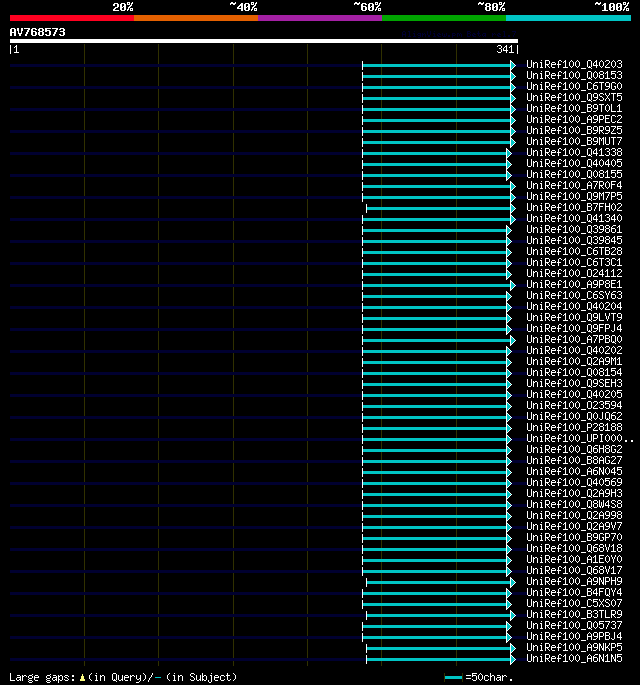Click UniRef100_C6TB28 label
The width and height of the screenshot is (640, 685).
pos(574,252)
